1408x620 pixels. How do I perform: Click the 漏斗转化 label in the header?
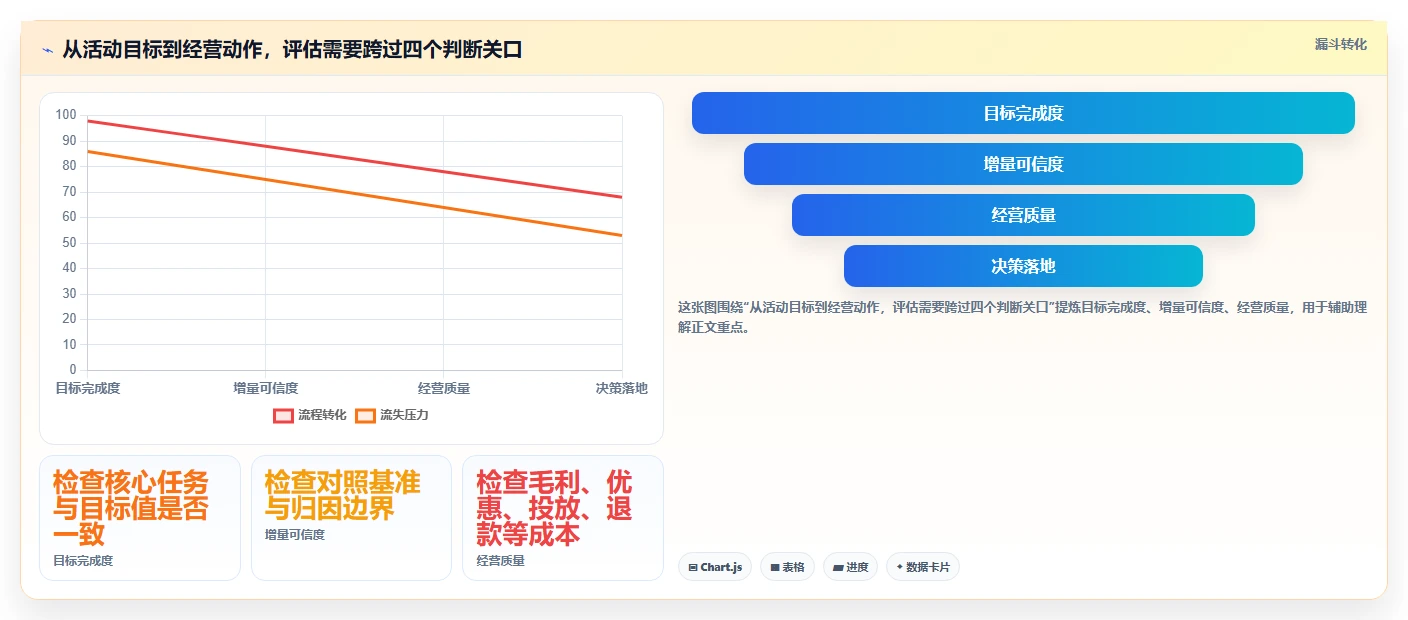(x=1340, y=44)
